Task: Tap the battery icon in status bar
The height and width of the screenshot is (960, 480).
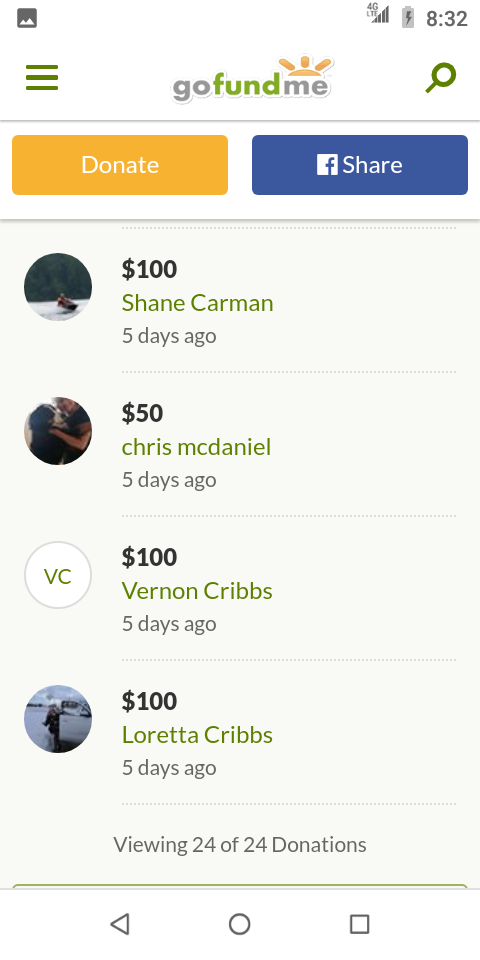Action: tap(408, 17)
